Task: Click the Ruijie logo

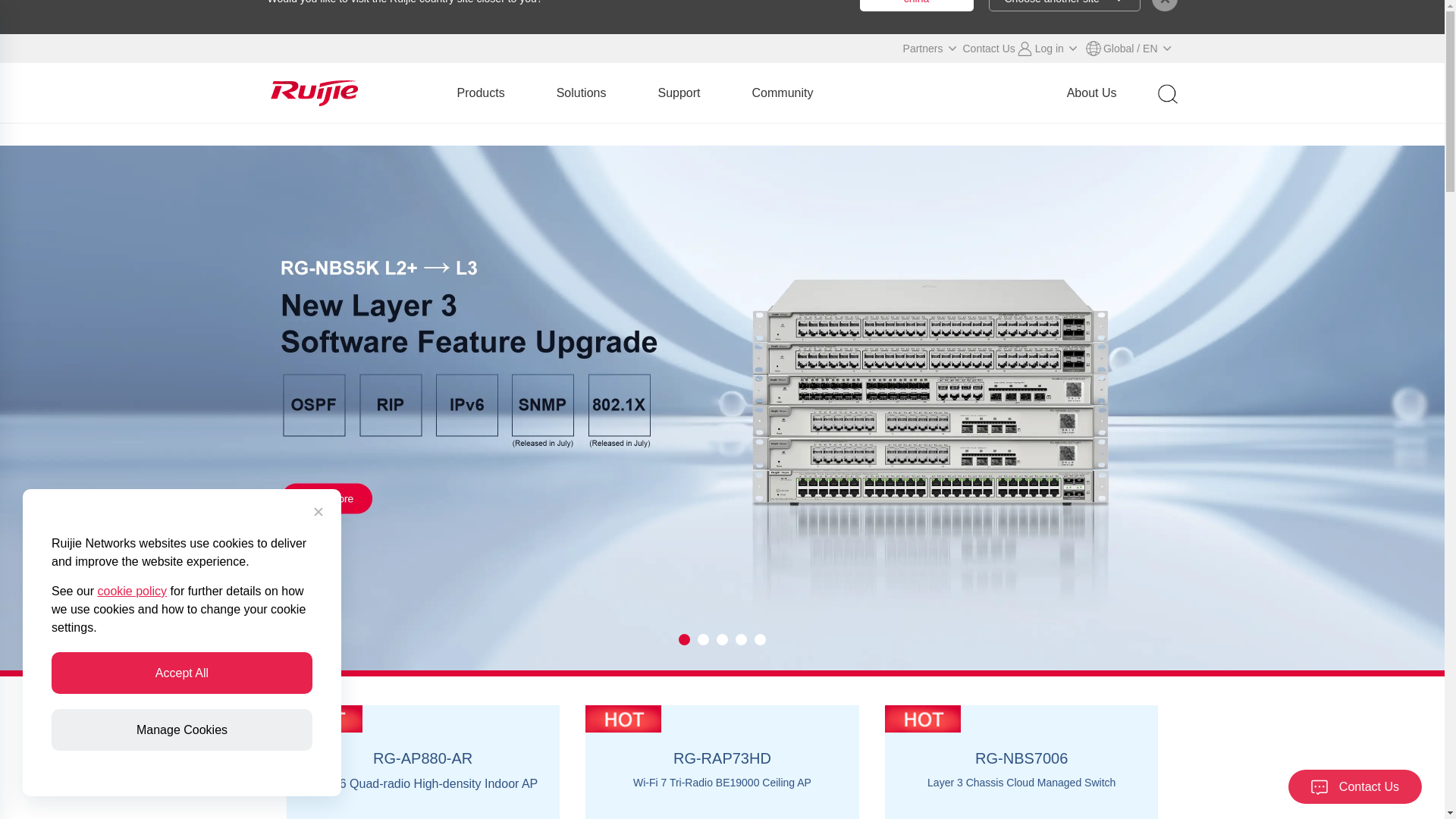Action: click(314, 93)
